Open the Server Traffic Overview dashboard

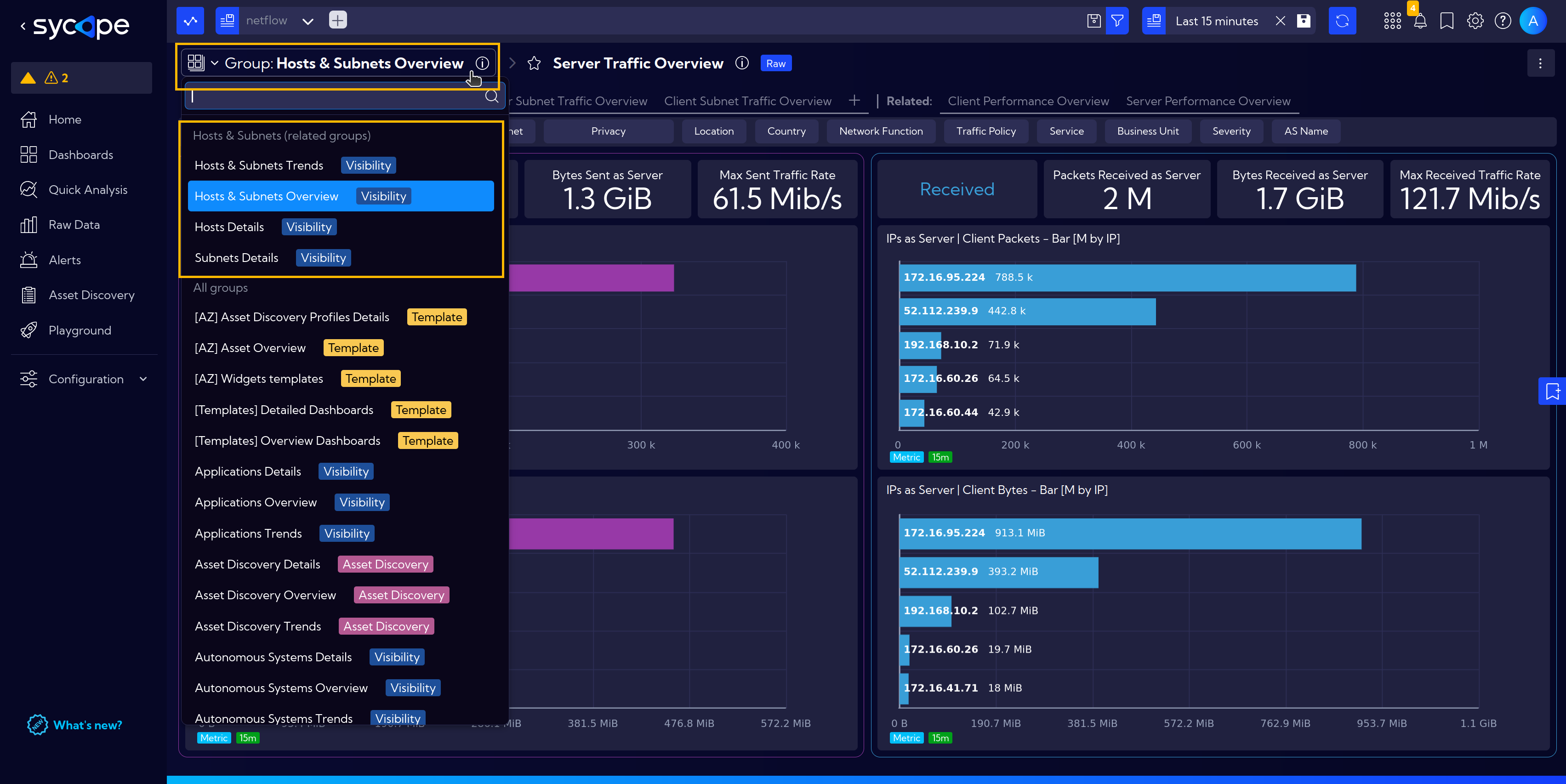coord(638,63)
